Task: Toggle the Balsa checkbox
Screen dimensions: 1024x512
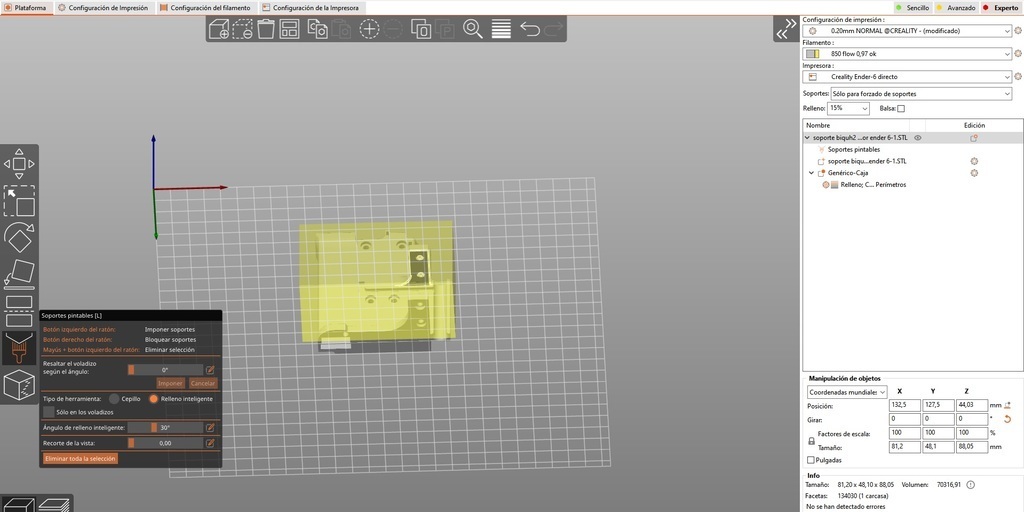Action: [901, 108]
